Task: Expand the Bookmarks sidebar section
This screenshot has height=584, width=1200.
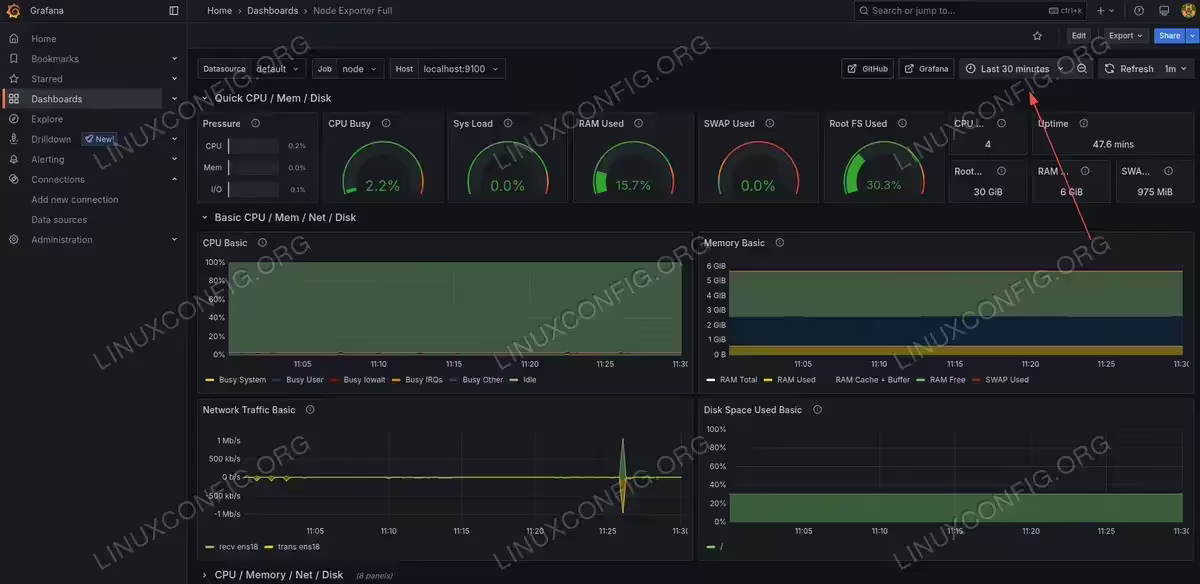Action: coord(175,59)
